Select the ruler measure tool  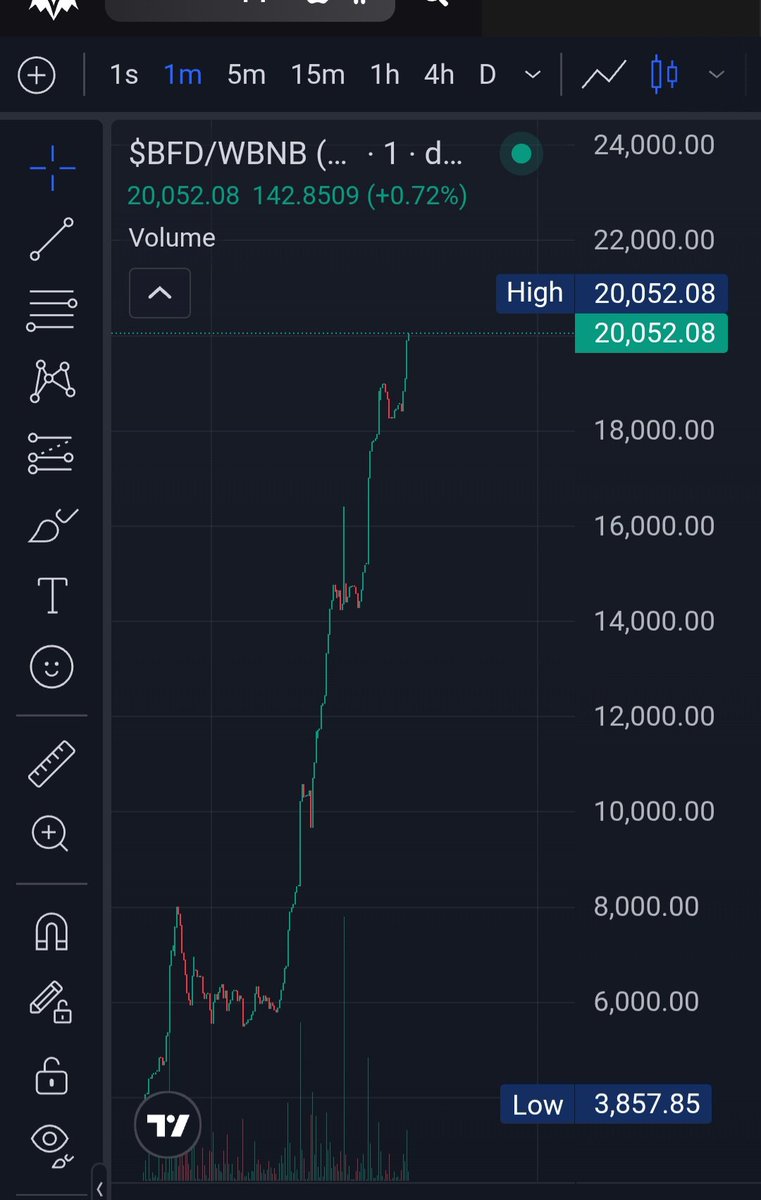[x=52, y=763]
